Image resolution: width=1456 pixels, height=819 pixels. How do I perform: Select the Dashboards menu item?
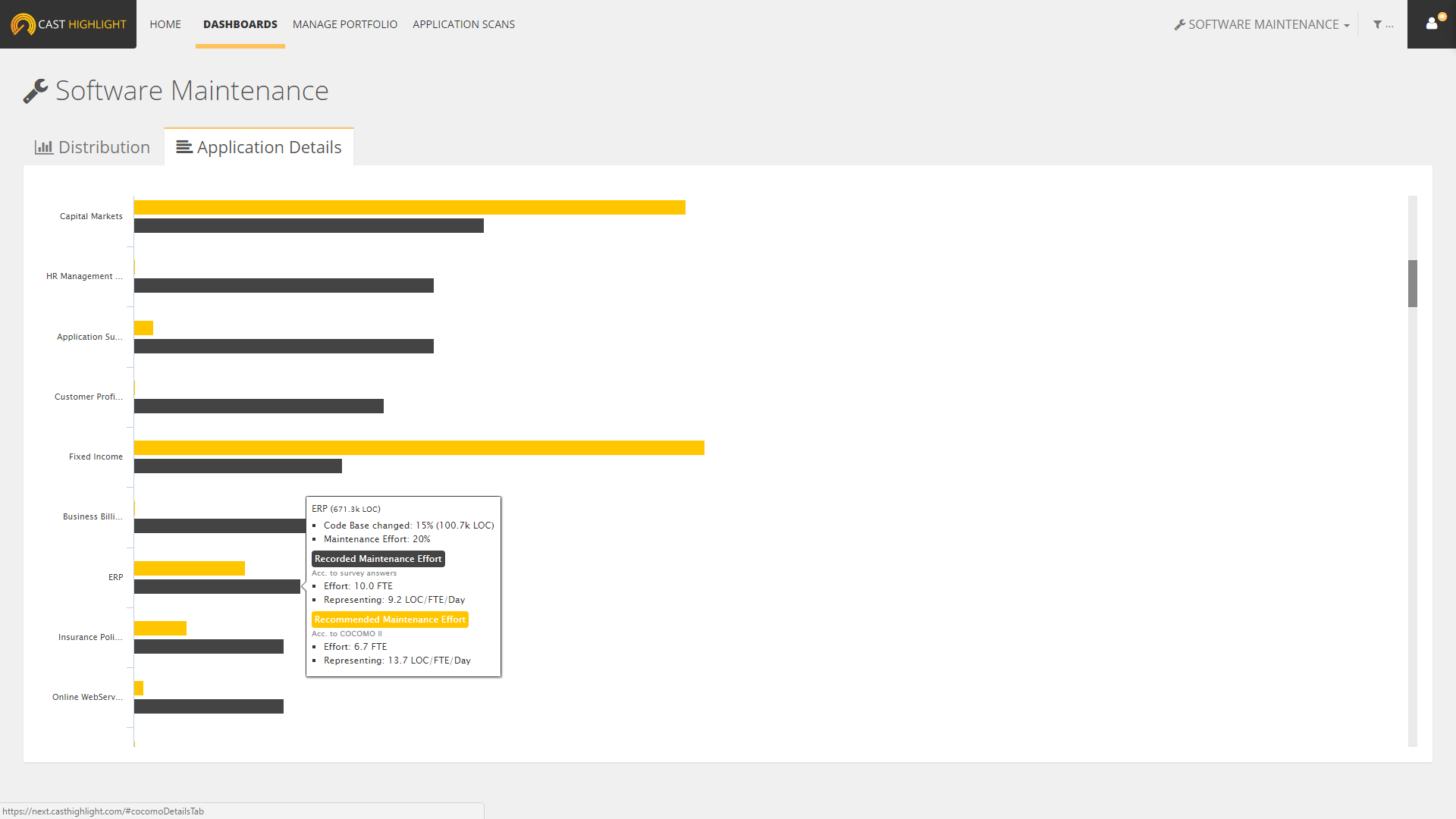[x=240, y=24]
